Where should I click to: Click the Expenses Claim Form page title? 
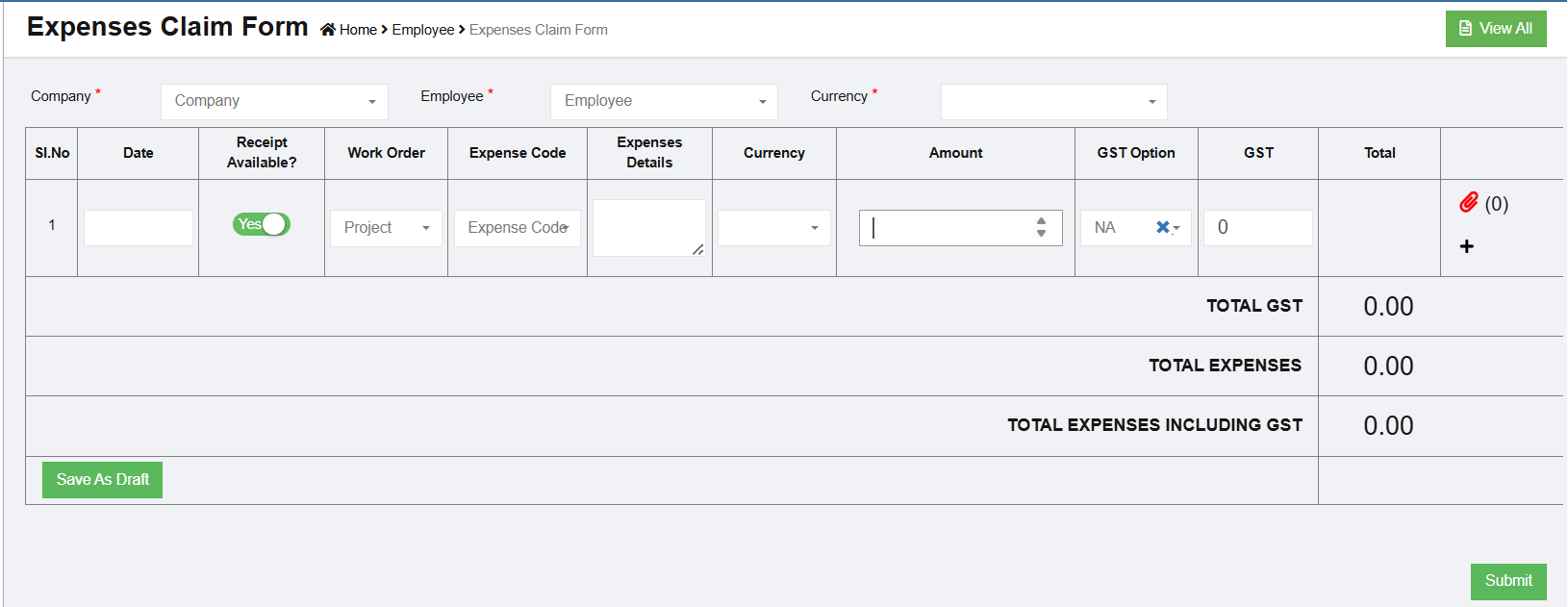(167, 27)
